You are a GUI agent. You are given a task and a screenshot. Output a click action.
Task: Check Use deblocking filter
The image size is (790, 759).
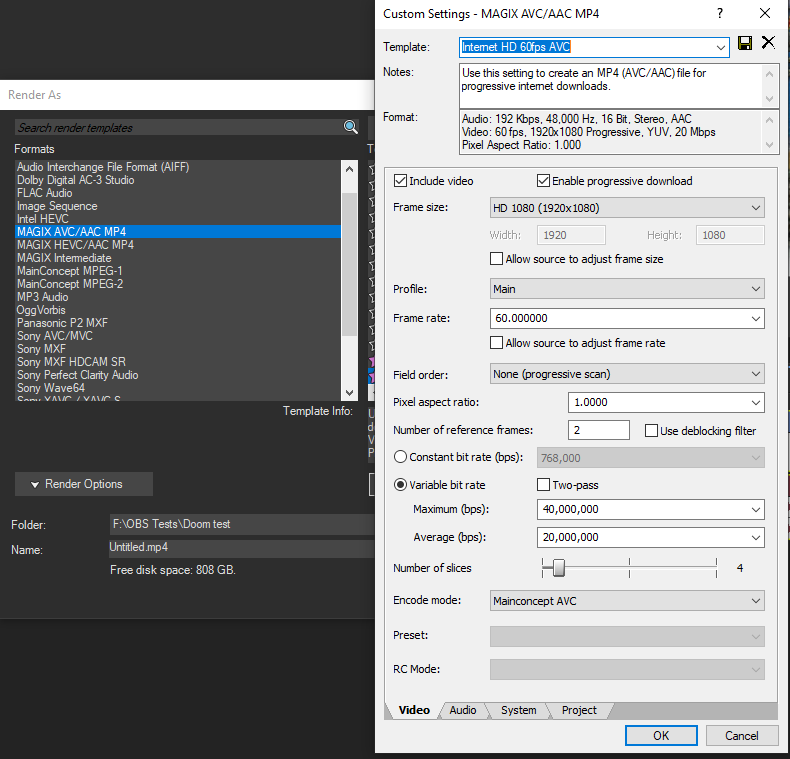point(651,430)
